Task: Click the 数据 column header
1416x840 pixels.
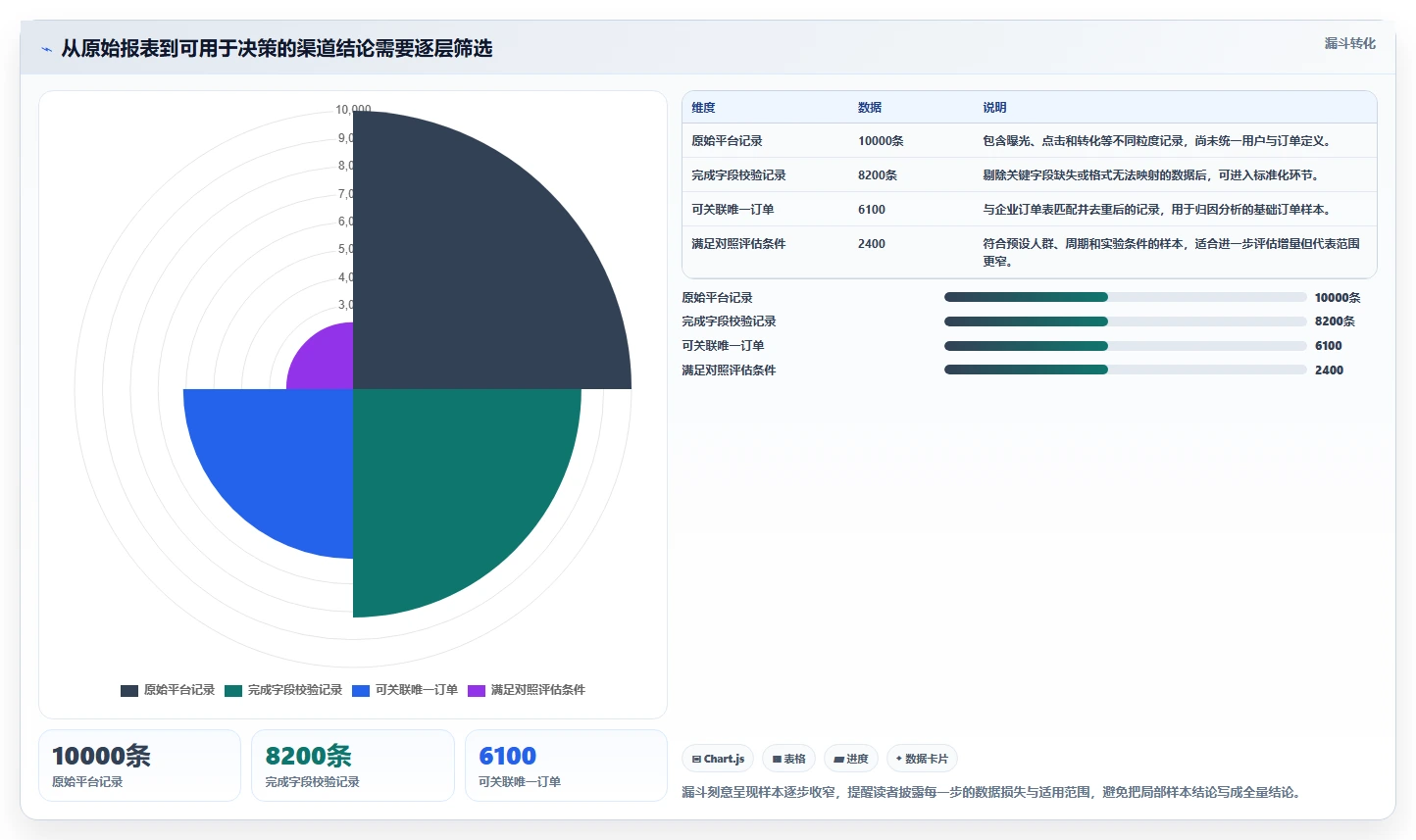Action: pyautogui.click(x=870, y=108)
